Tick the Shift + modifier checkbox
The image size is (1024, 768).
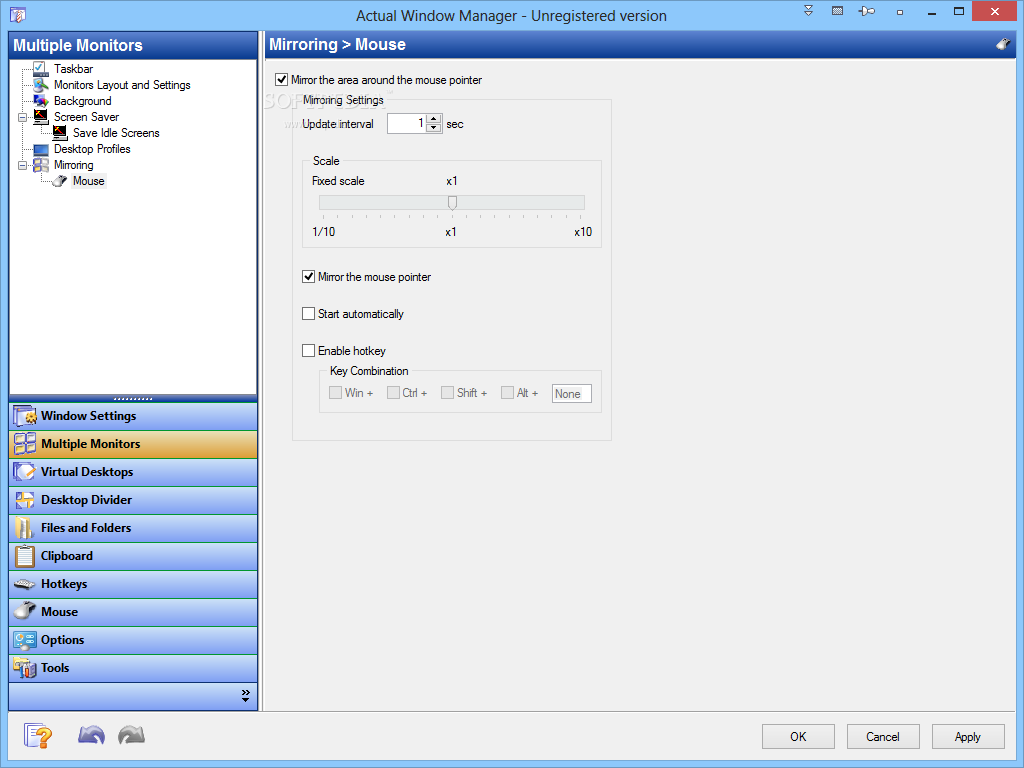click(x=447, y=392)
